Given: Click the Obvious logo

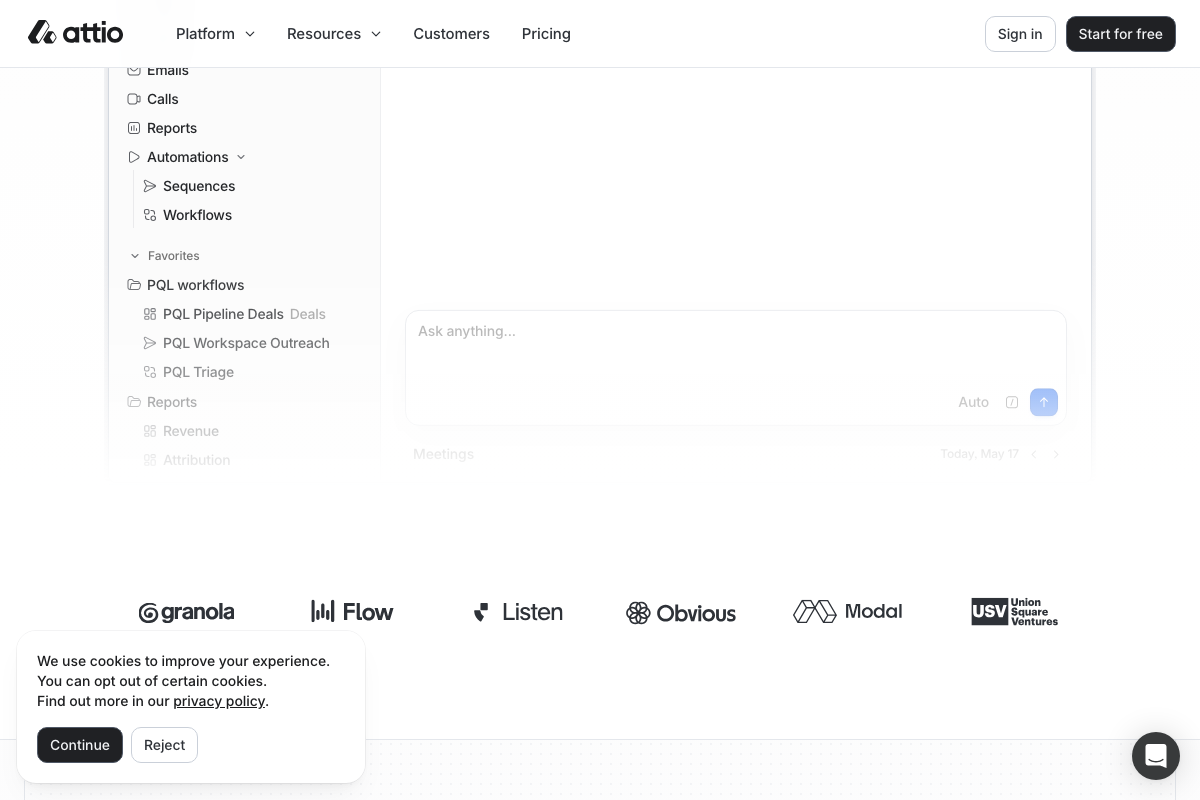Looking at the screenshot, I should (x=681, y=613).
